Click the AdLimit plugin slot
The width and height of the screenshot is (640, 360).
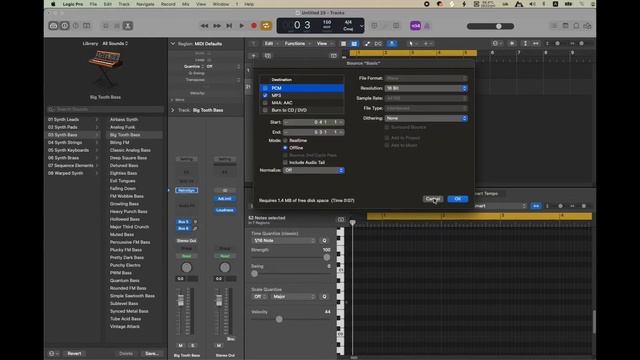point(224,199)
